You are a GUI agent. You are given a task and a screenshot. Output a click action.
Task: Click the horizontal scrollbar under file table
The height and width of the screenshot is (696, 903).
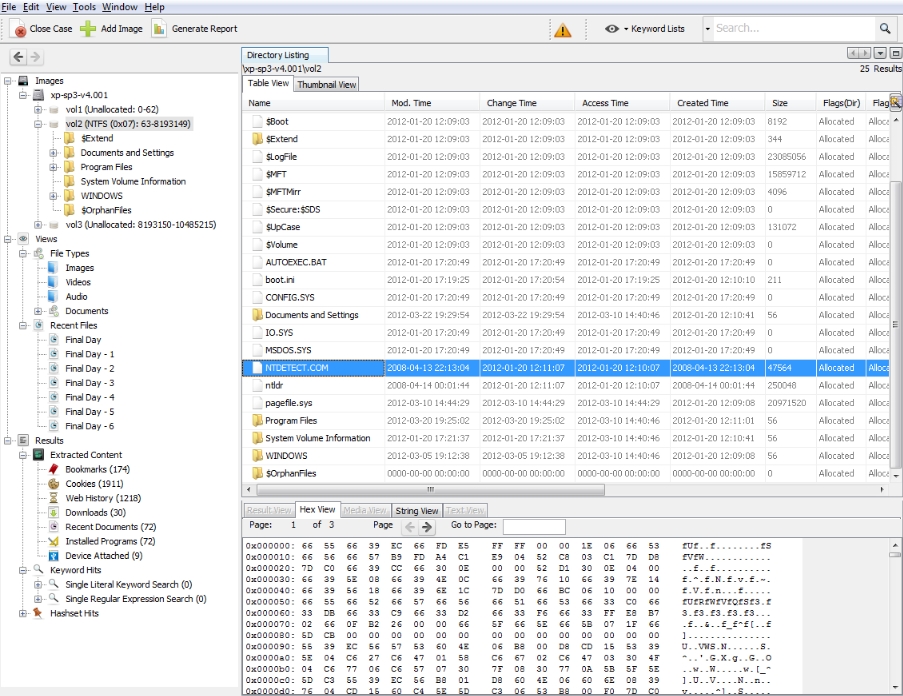pos(430,490)
